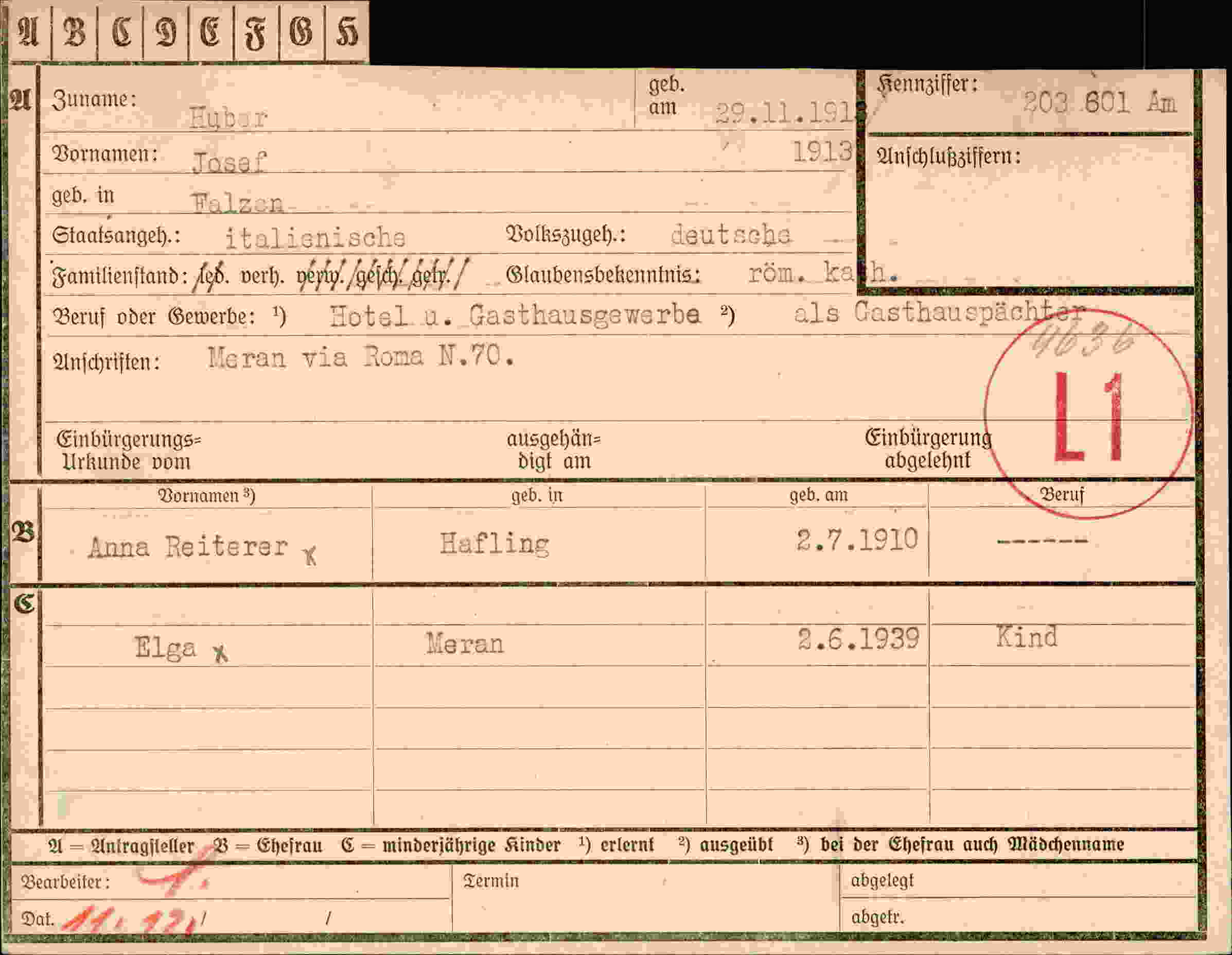Screen dimensions: 1232x955
Task: Click the wife's birth date '2.7.1910'
Action: [x=857, y=540]
